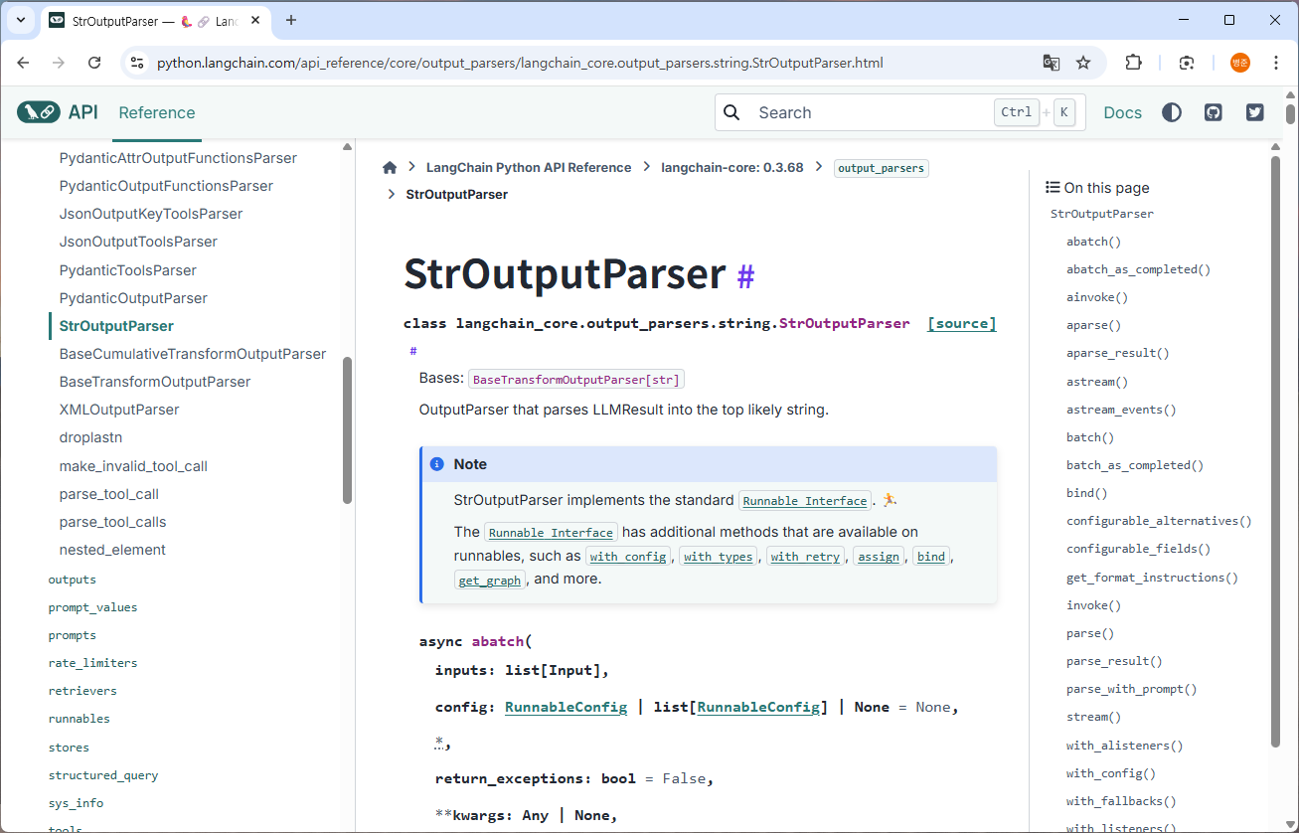Click the address bar URL
The width and height of the screenshot is (1299, 833).
point(520,62)
